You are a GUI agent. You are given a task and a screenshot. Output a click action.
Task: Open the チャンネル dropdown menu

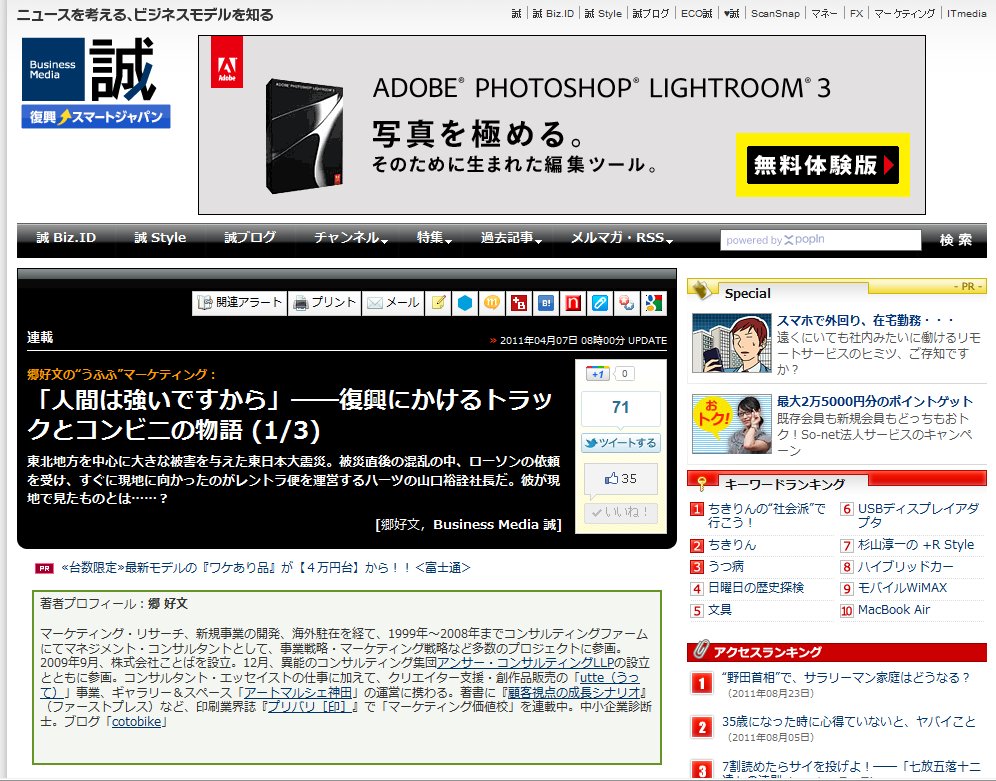pos(351,238)
